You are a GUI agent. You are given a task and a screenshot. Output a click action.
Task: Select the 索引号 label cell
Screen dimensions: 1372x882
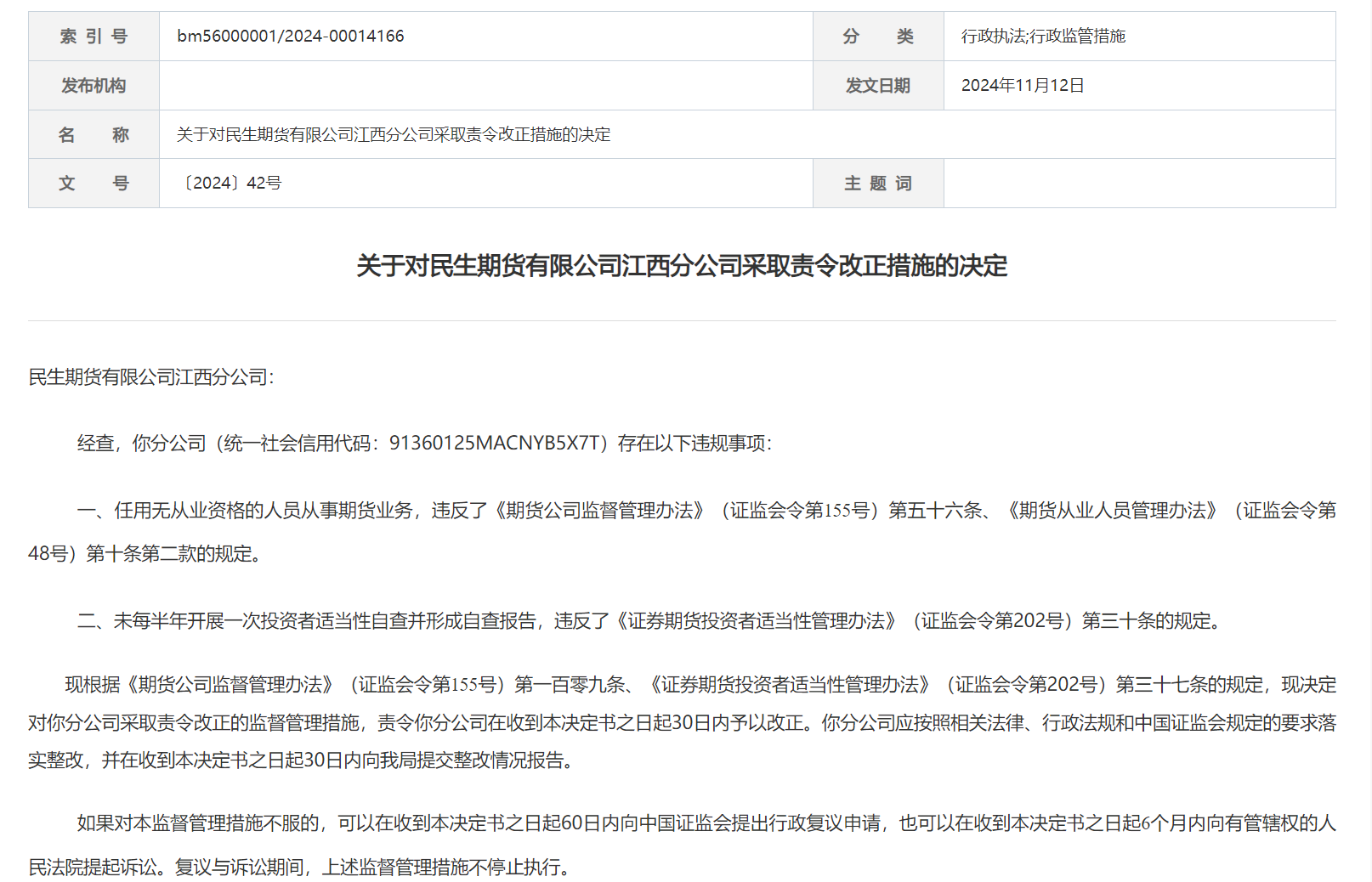point(94,36)
